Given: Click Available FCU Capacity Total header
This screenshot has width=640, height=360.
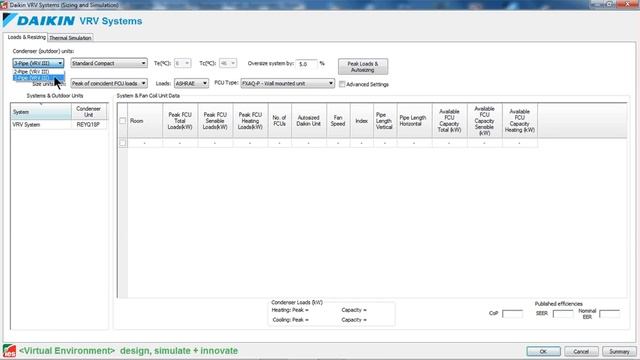Looking at the screenshot, I should tap(449, 121).
